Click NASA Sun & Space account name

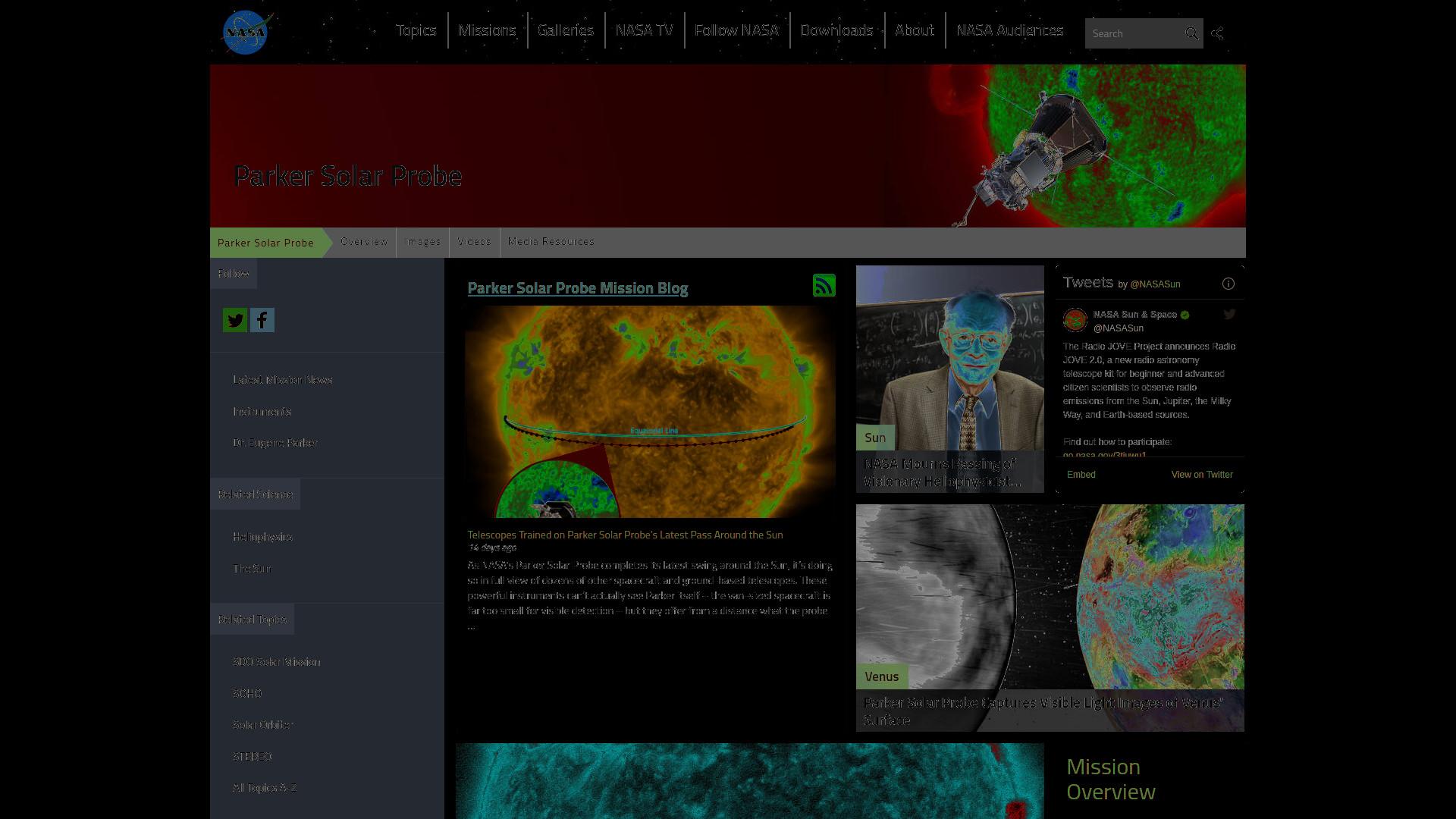click(x=1135, y=315)
